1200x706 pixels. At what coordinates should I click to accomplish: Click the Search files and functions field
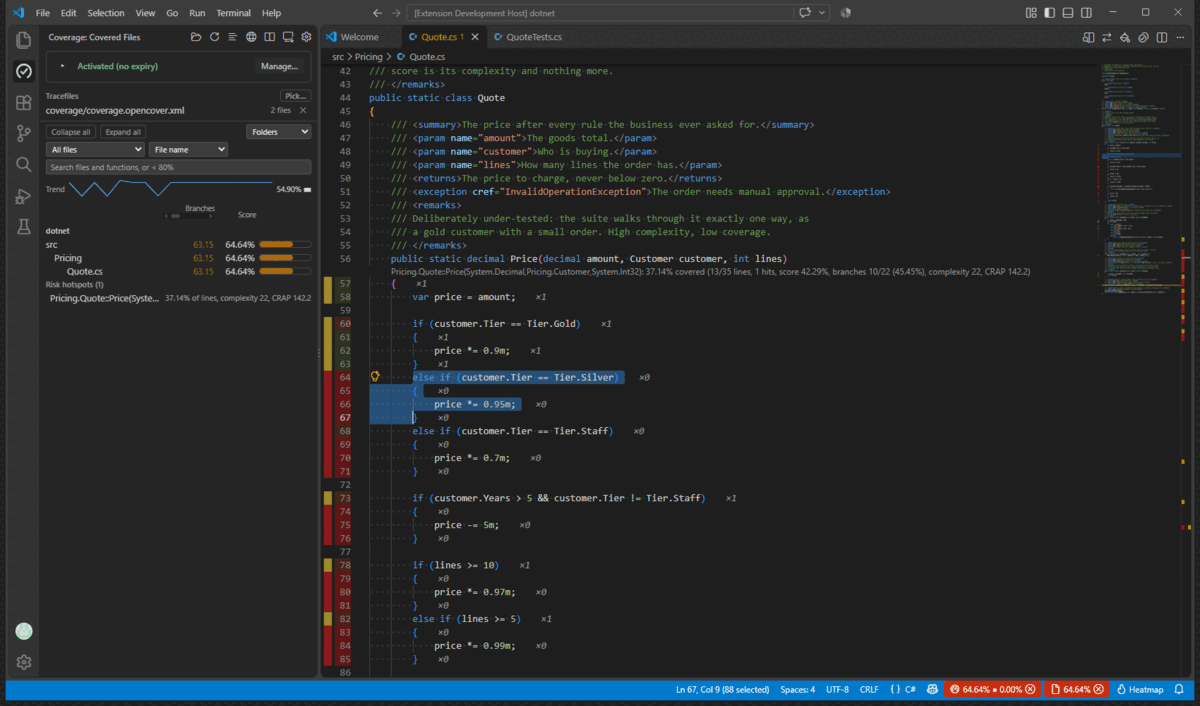(178, 167)
